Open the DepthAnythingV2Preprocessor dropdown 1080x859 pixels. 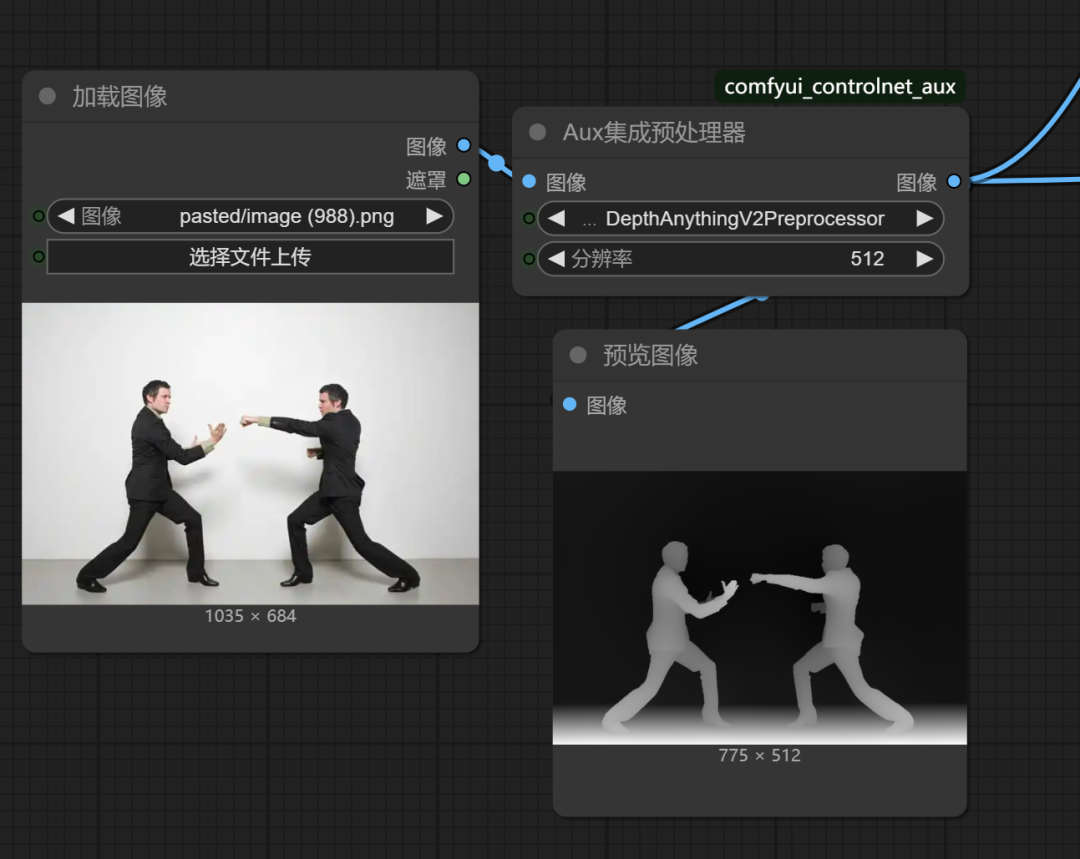pyautogui.click(x=740, y=218)
